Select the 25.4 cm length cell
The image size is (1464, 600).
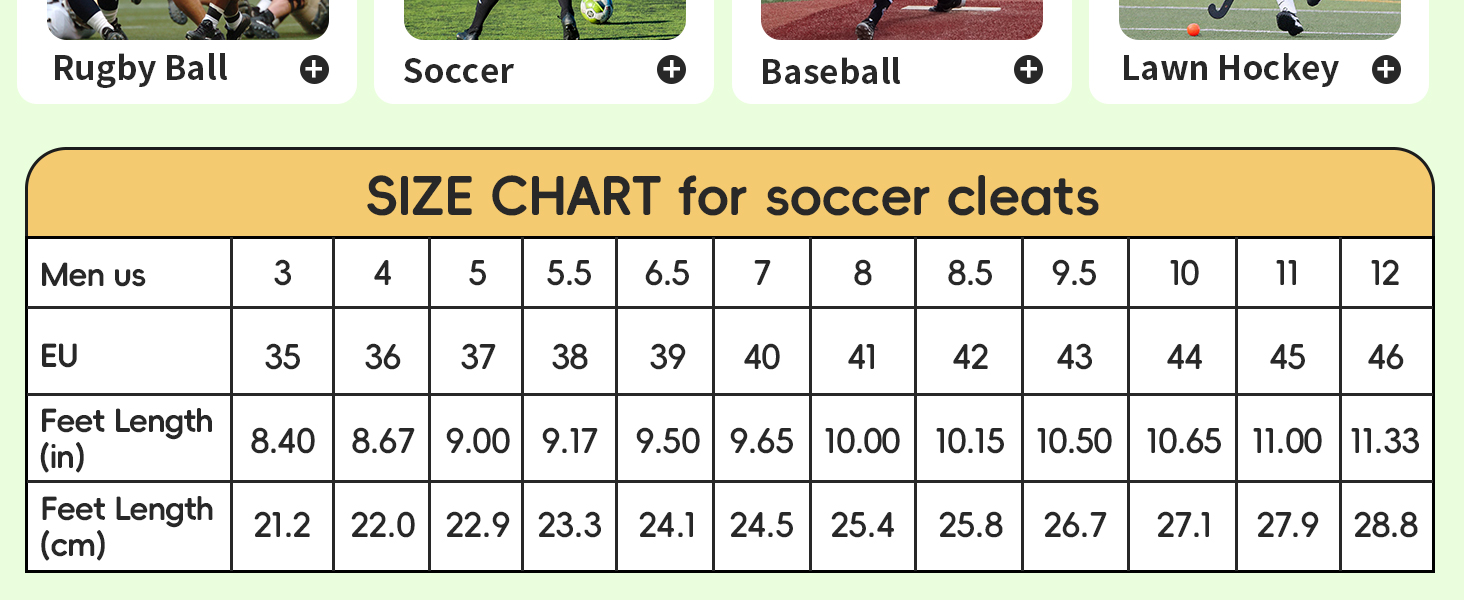tap(862, 525)
